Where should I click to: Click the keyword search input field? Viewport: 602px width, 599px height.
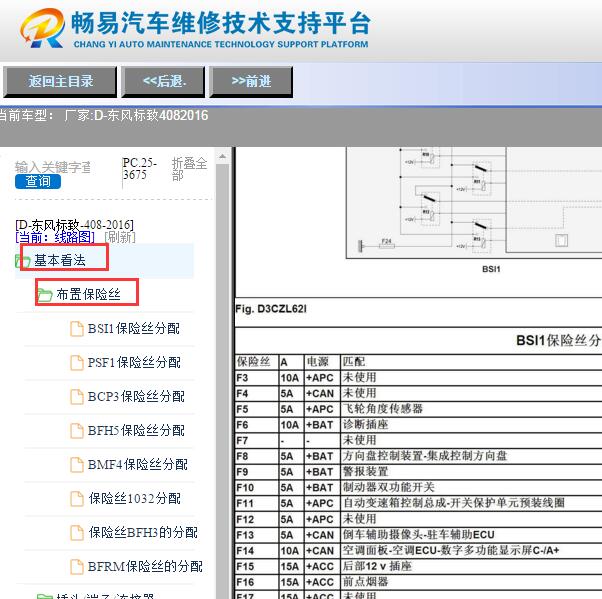point(53,167)
